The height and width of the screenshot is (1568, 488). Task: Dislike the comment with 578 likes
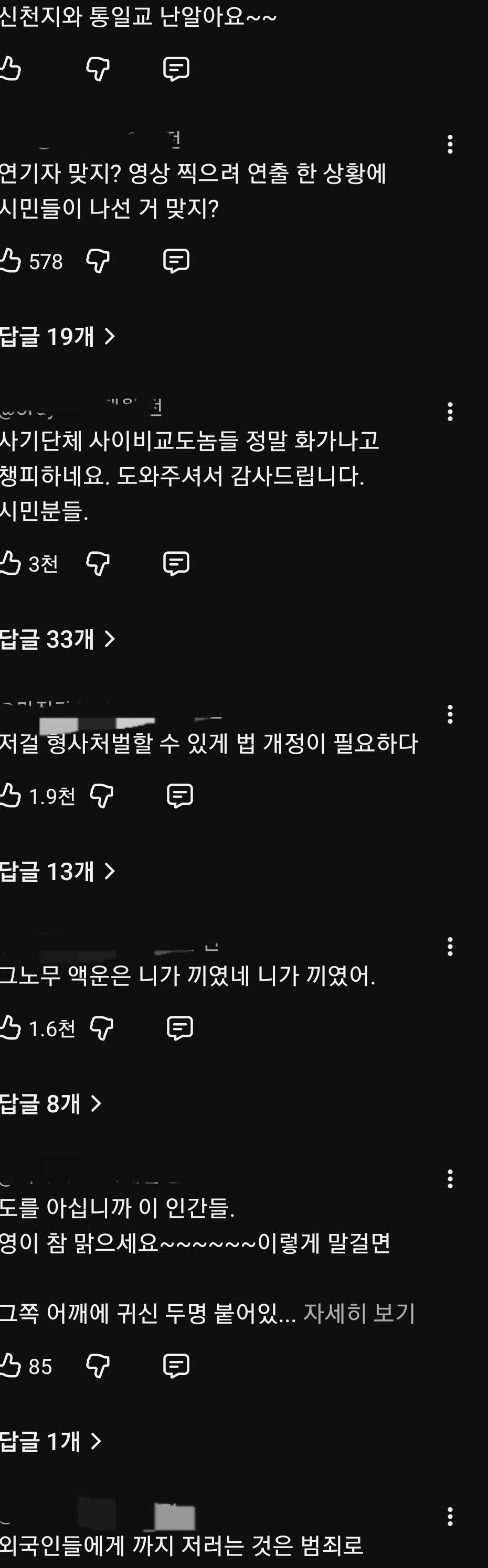point(98,261)
